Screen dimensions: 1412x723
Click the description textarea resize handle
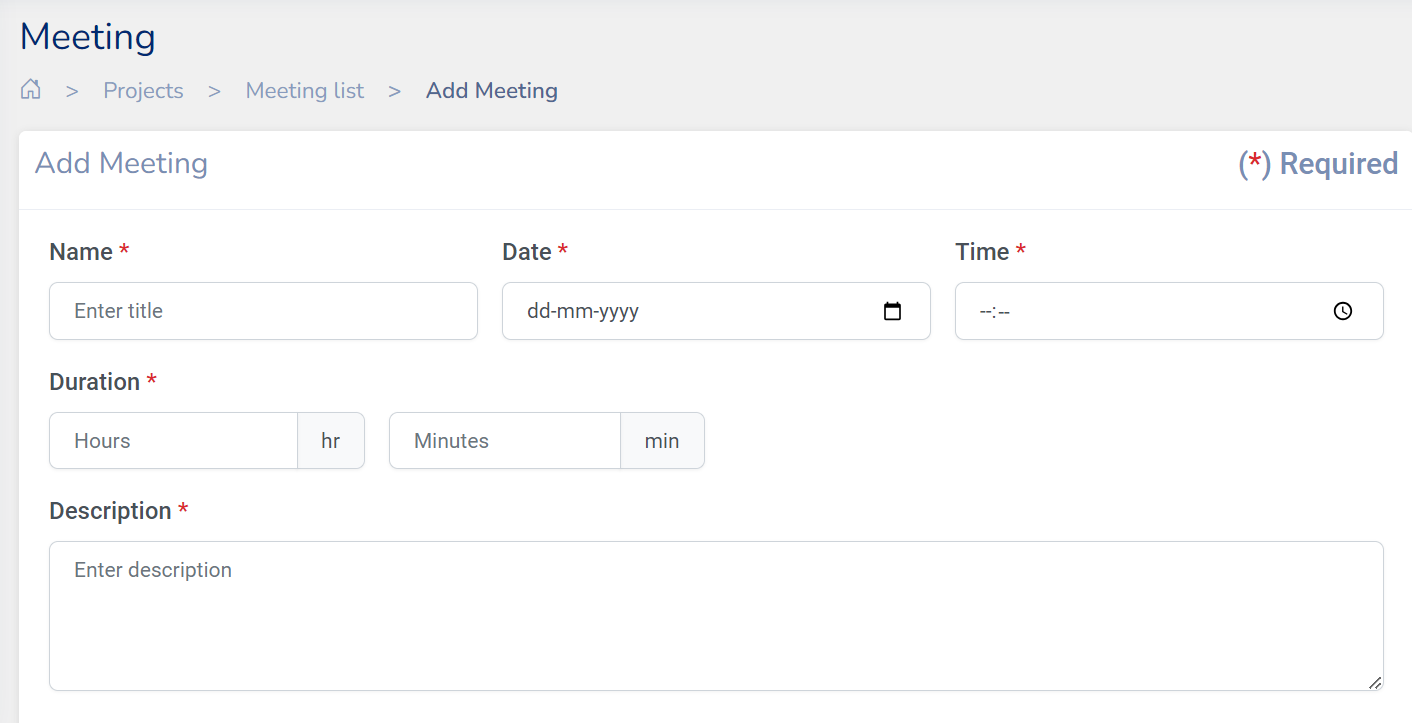(x=1375, y=682)
